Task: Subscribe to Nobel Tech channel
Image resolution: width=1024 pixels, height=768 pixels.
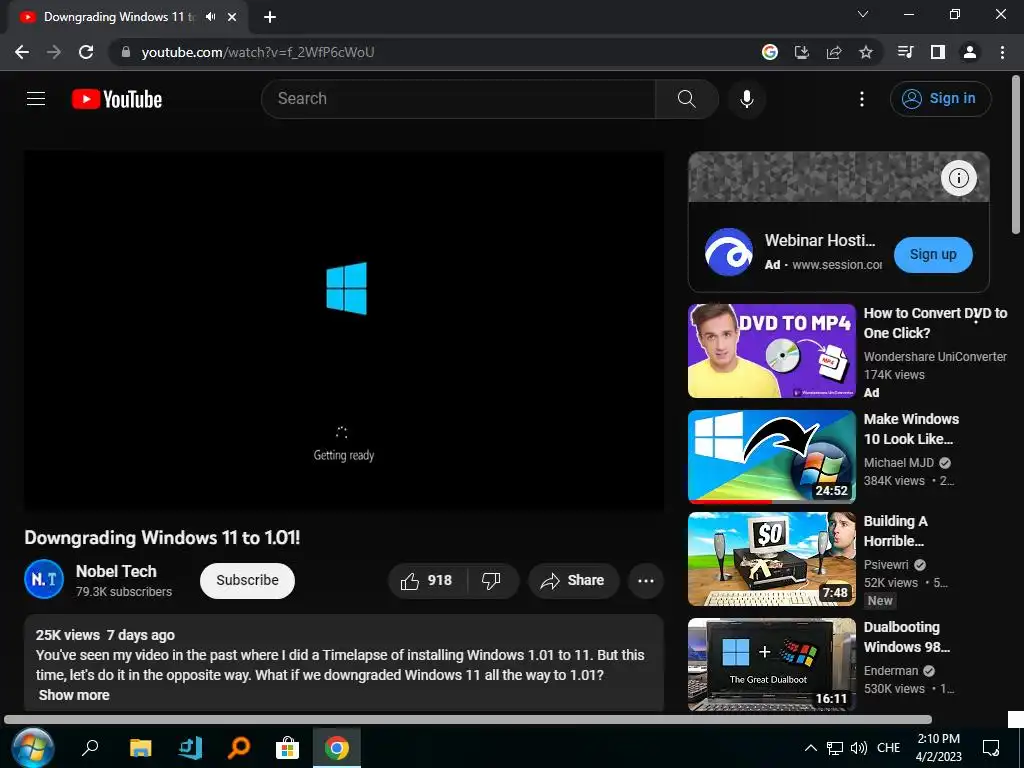Action: (248, 581)
